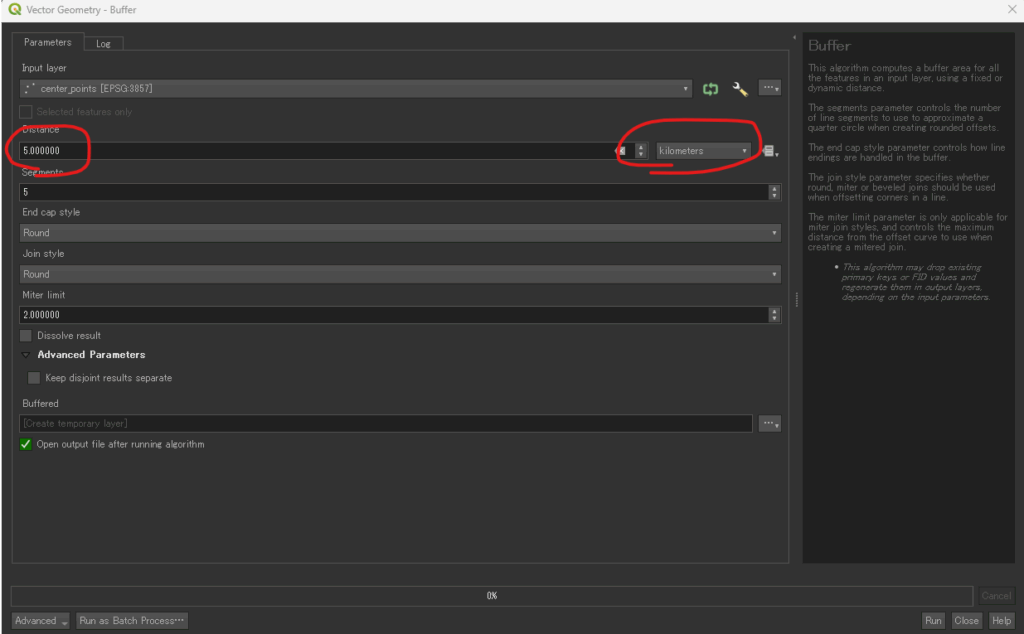Screen dimensions: 1024x634
Task: Click Run as Batch Process button
Action: tap(132, 621)
